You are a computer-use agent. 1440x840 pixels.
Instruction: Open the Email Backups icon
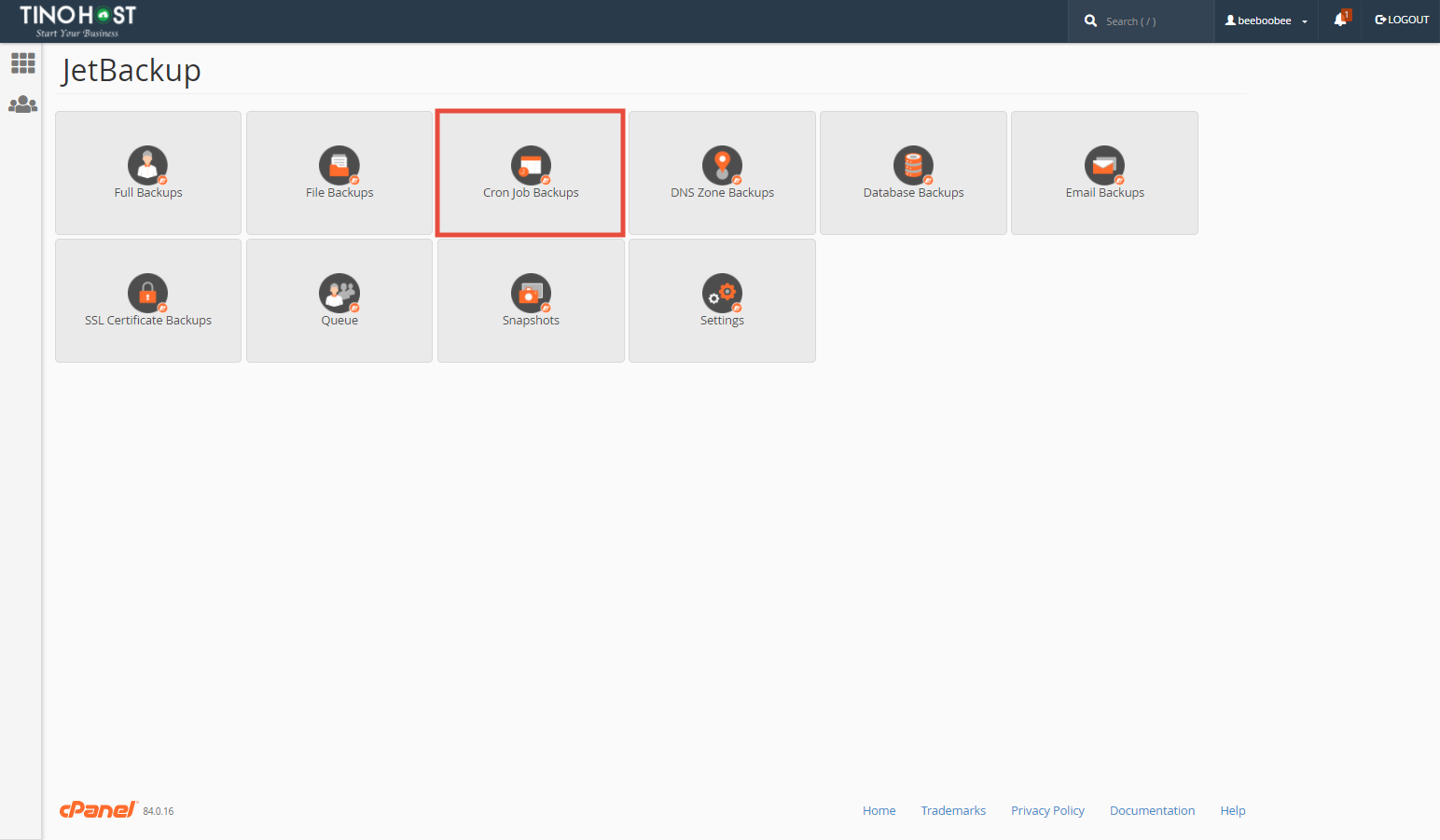tap(1104, 166)
